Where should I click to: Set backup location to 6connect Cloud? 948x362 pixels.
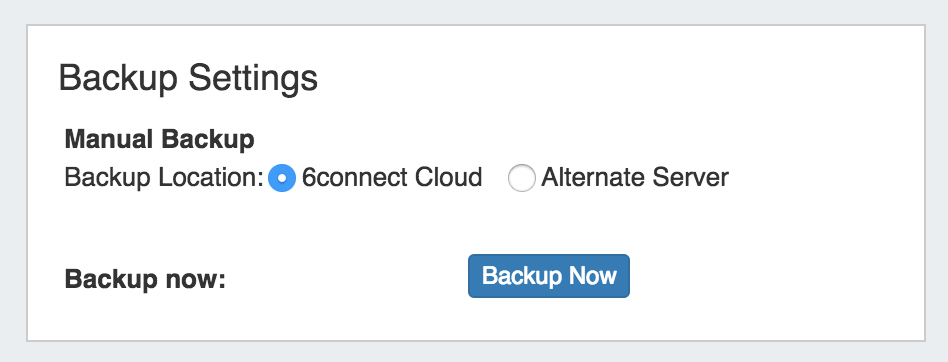point(281,179)
